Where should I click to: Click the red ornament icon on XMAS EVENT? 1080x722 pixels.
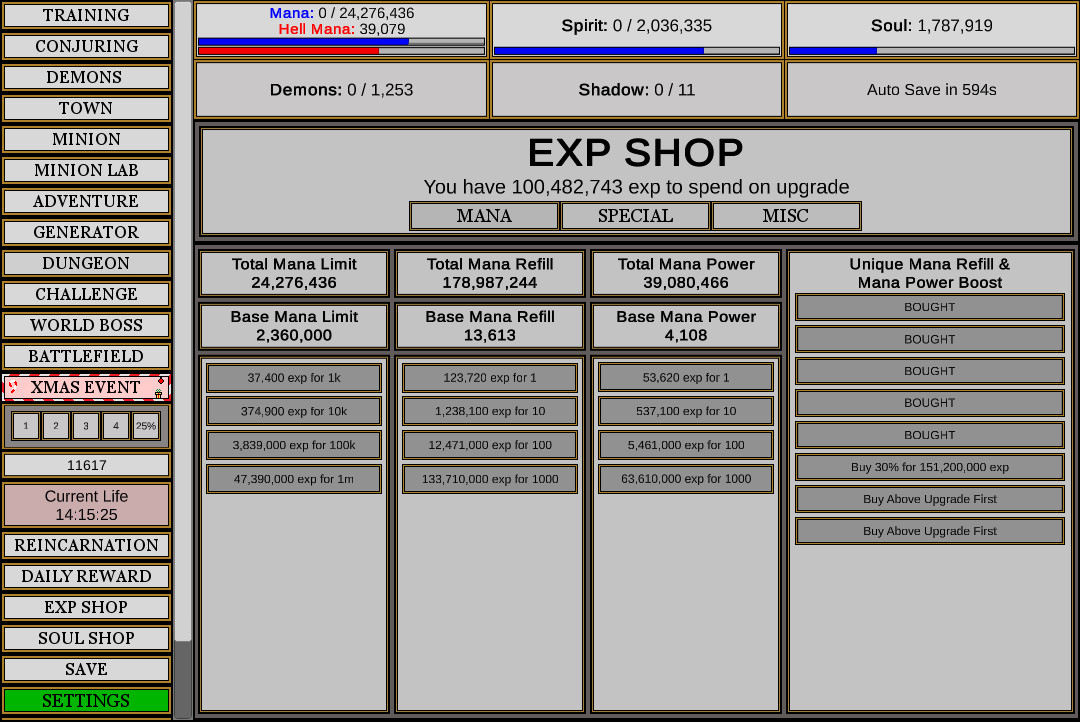[161, 381]
